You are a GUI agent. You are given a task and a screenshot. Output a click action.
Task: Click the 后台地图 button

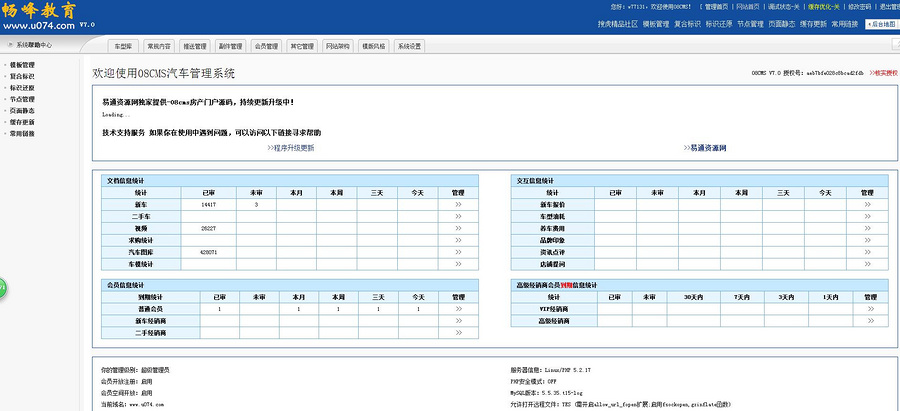coord(882,24)
